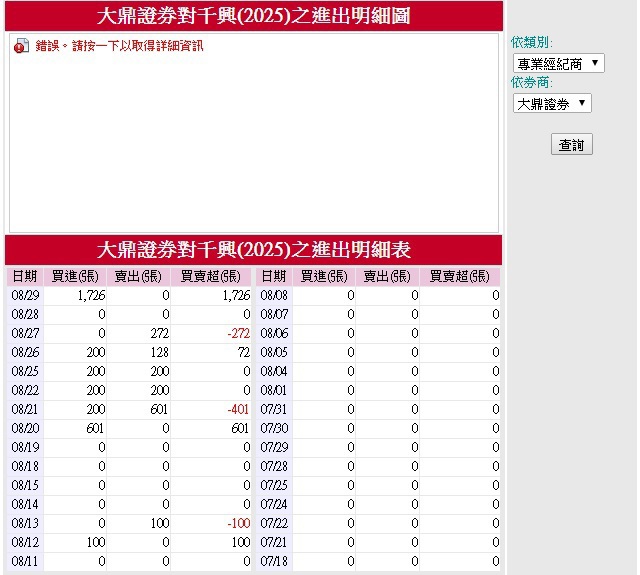Screen dimensions: 640x575
Task: Click the -100 net value on 08/13
Action: 238,523
